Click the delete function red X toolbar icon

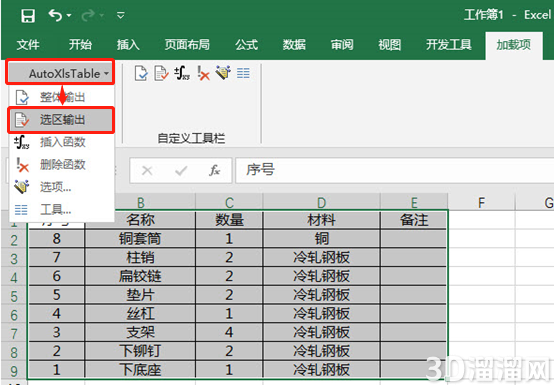pyautogui.click(x=203, y=73)
